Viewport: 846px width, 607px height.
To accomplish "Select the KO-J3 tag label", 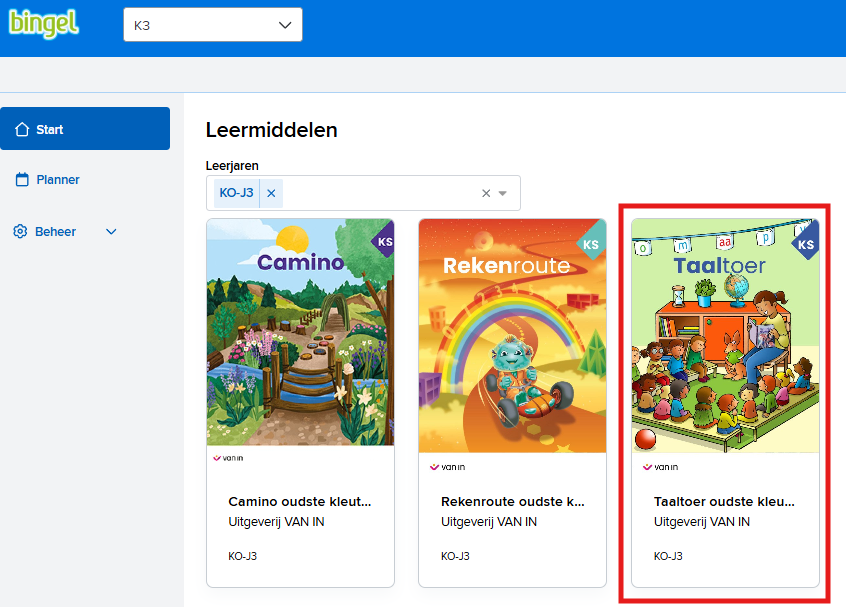I will 236,193.
